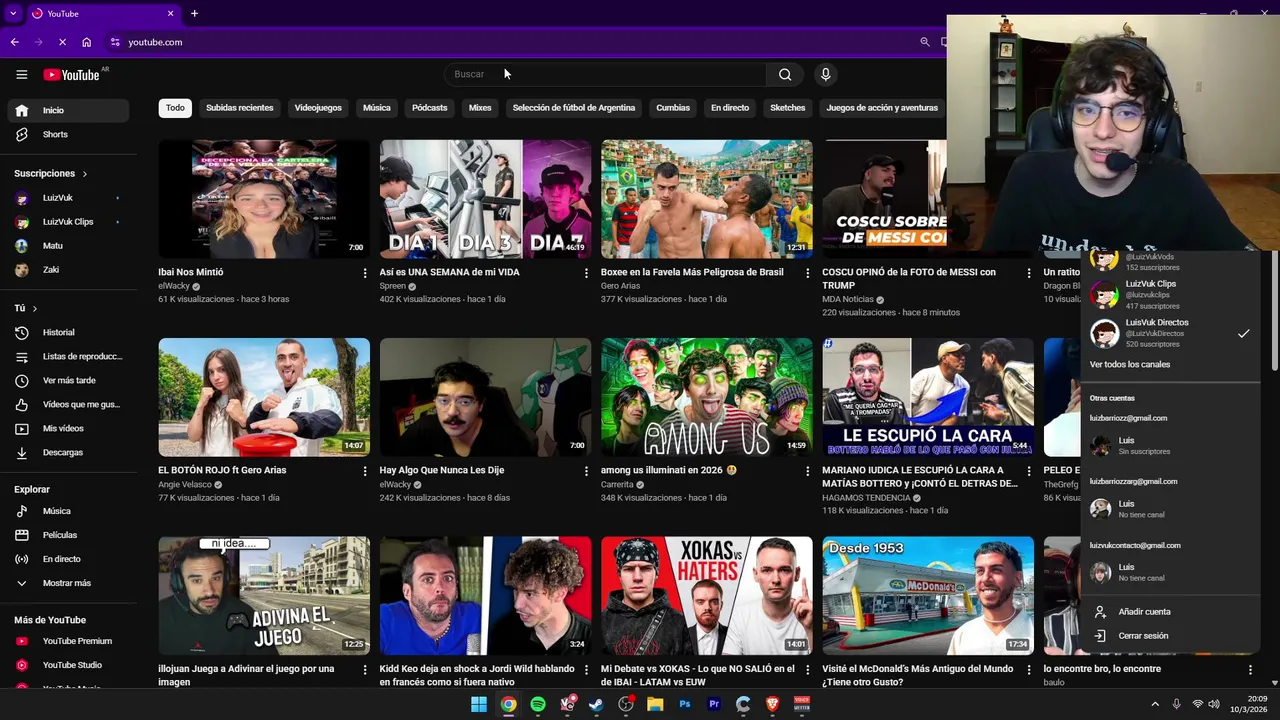Screen dimensions: 1280x720
Task: Go back in the browser
Action: (x=14, y=42)
